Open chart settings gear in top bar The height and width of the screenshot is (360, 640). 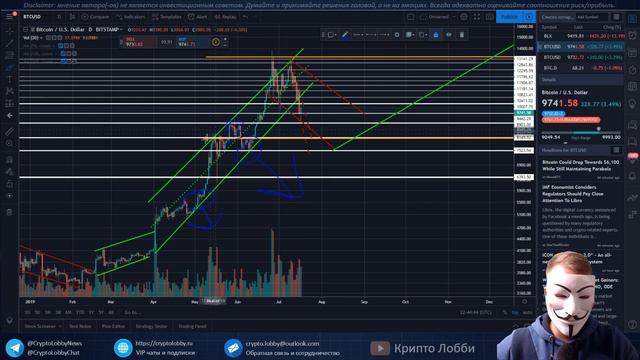464,17
